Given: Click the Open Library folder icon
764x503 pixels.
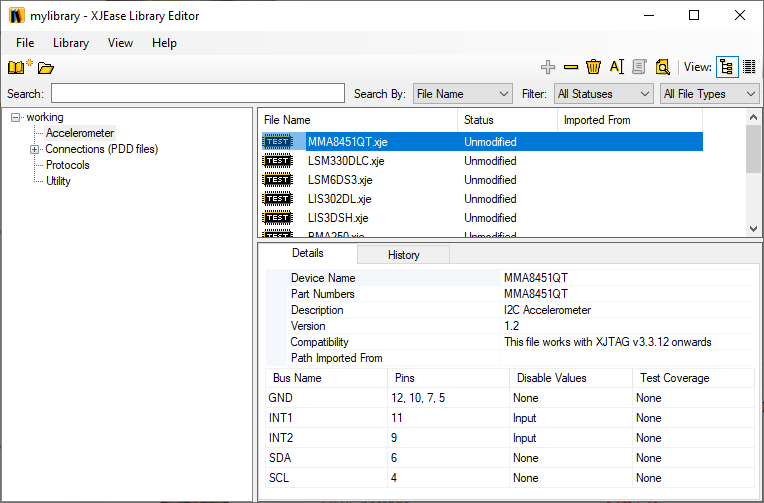Looking at the screenshot, I should click(x=46, y=68).
